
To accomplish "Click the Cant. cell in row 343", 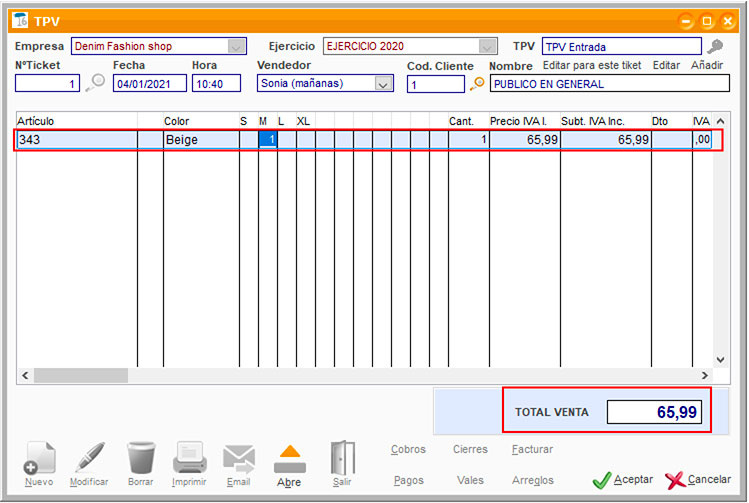I will [469, 139].
